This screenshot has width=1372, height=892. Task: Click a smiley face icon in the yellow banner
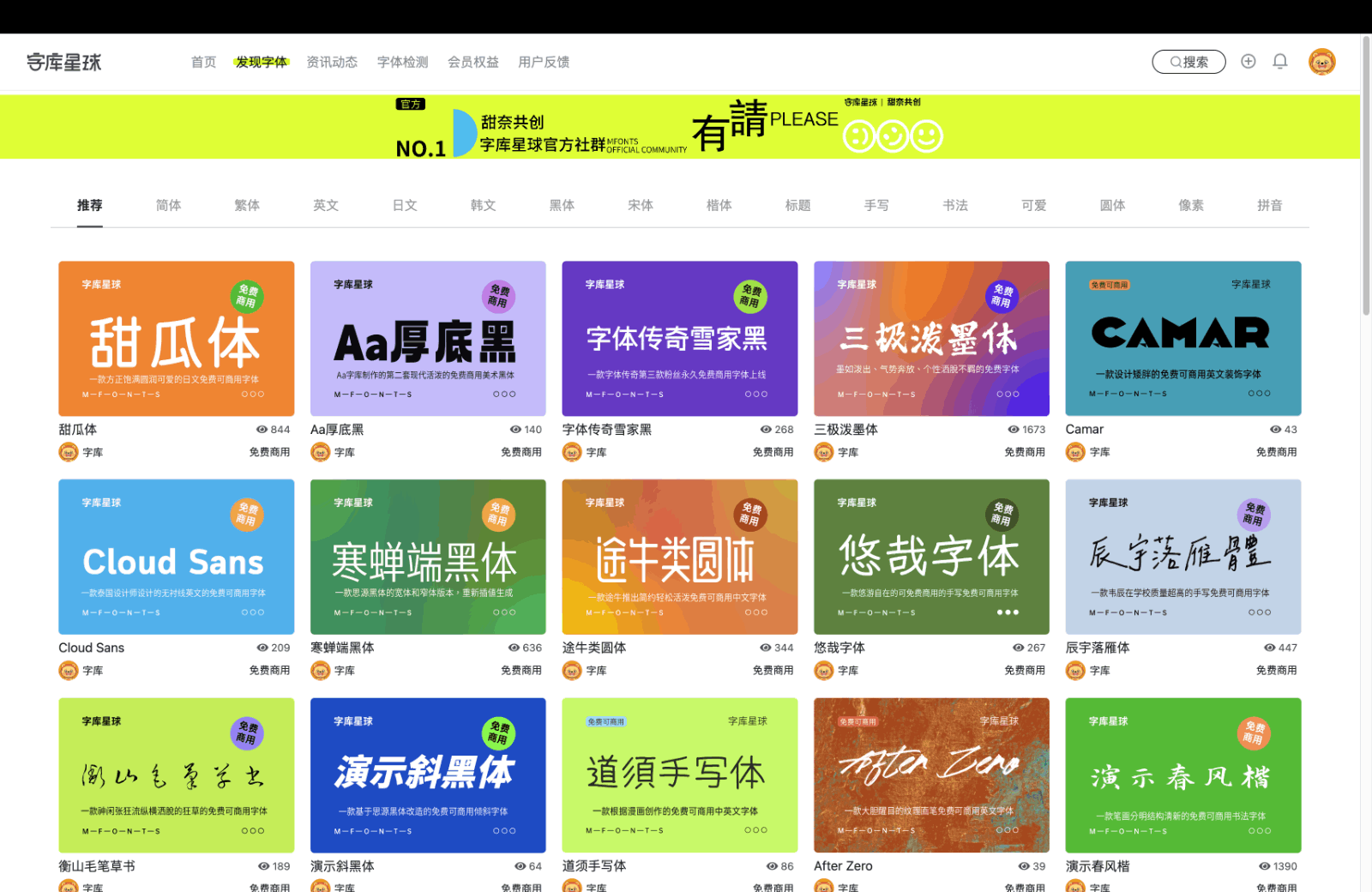892,136
